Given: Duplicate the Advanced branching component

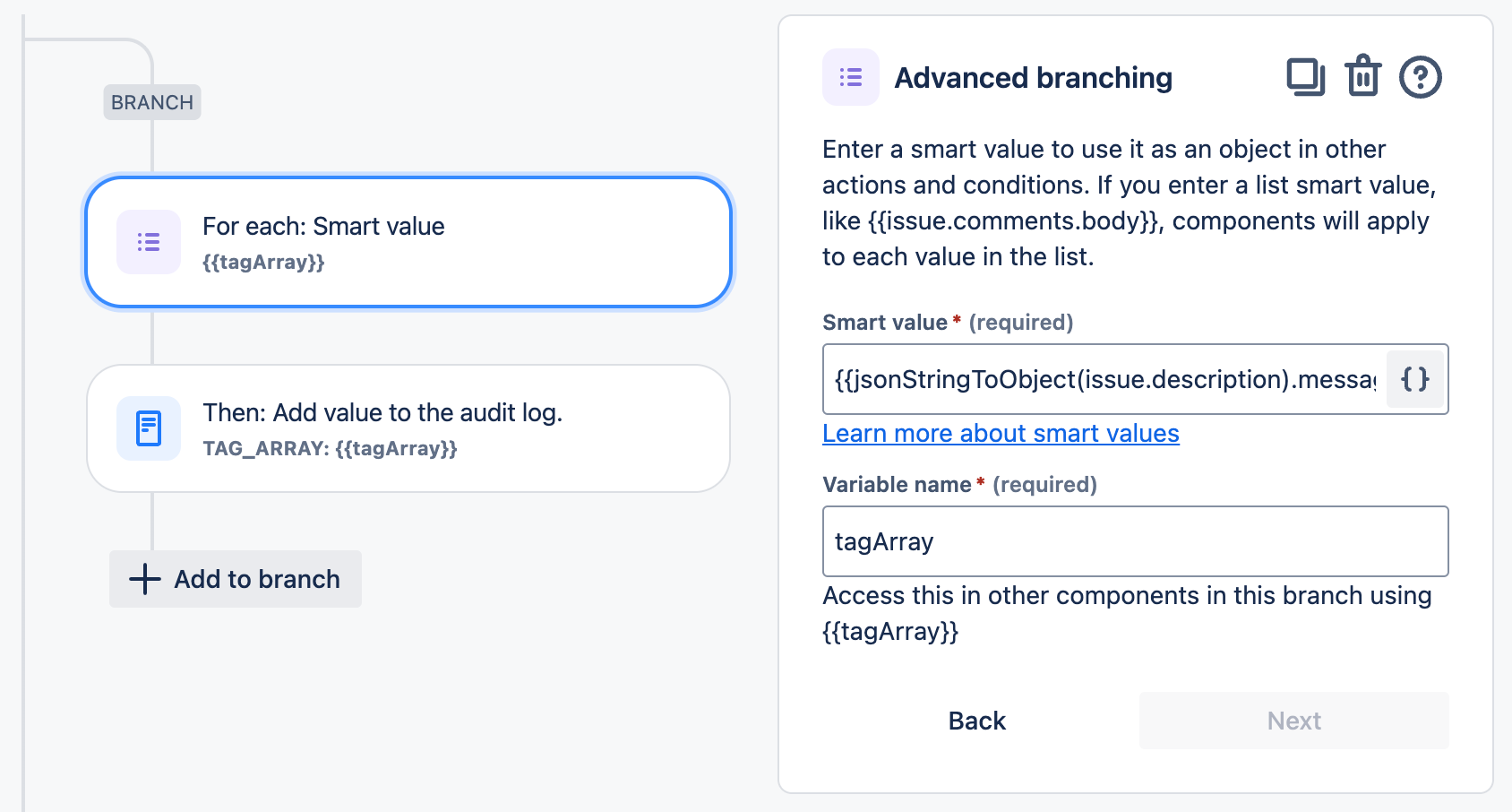Looking at the screenshot, I should click(1305, 77).
